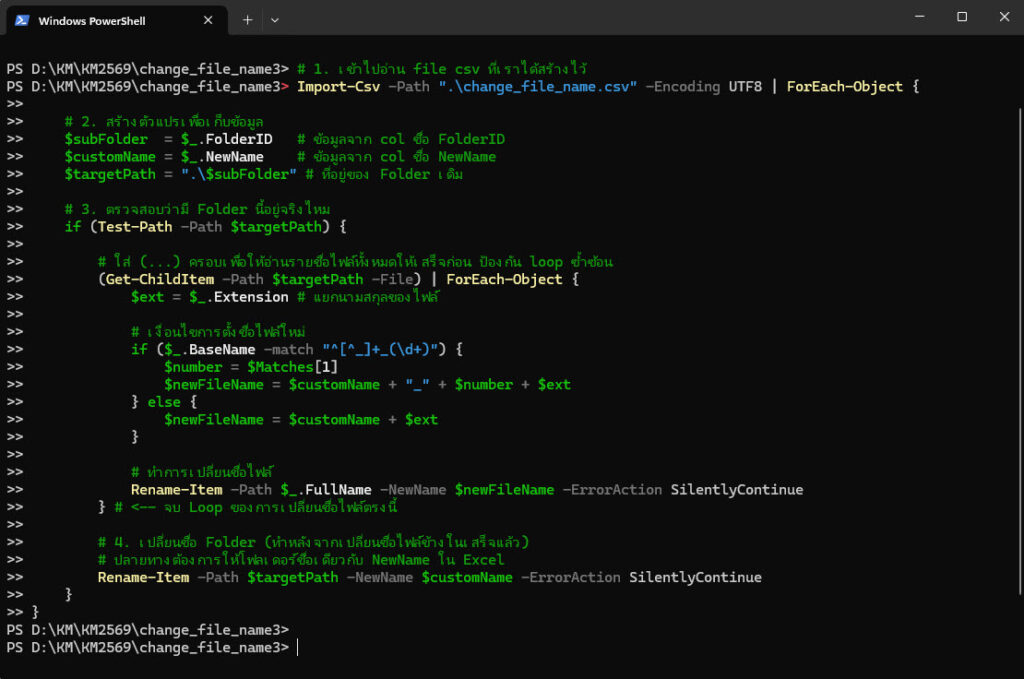Click the vertical scrollbar of the terminal
The height and width of the screenshot is (679, 1024).
tap(1019, 351)
